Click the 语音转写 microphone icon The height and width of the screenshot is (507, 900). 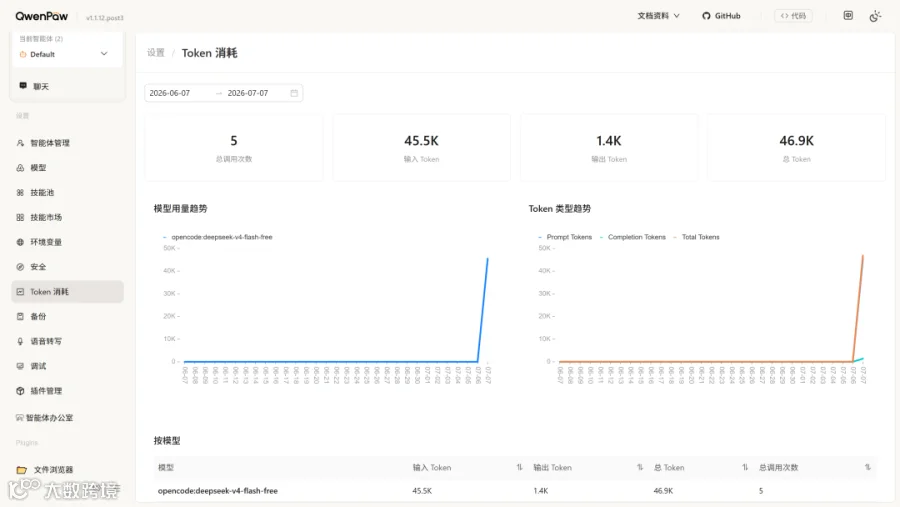(20, 341)
